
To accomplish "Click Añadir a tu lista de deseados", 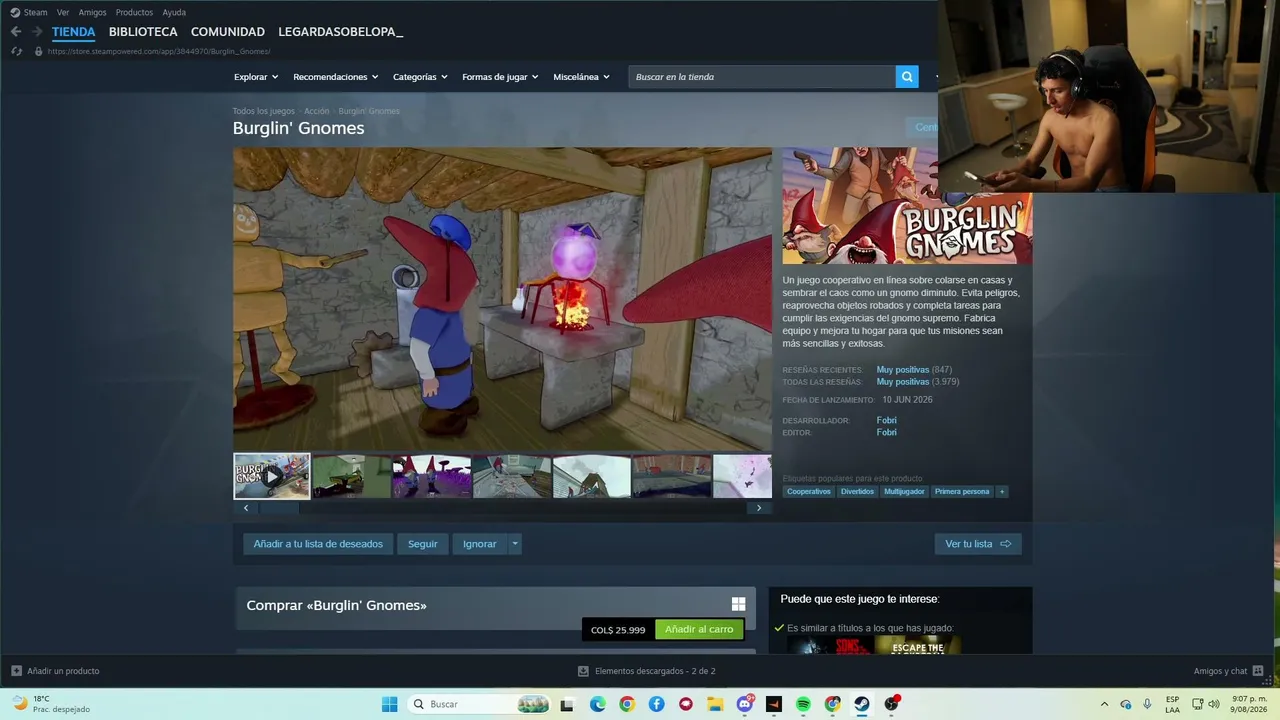I will (x=318, y=544).
